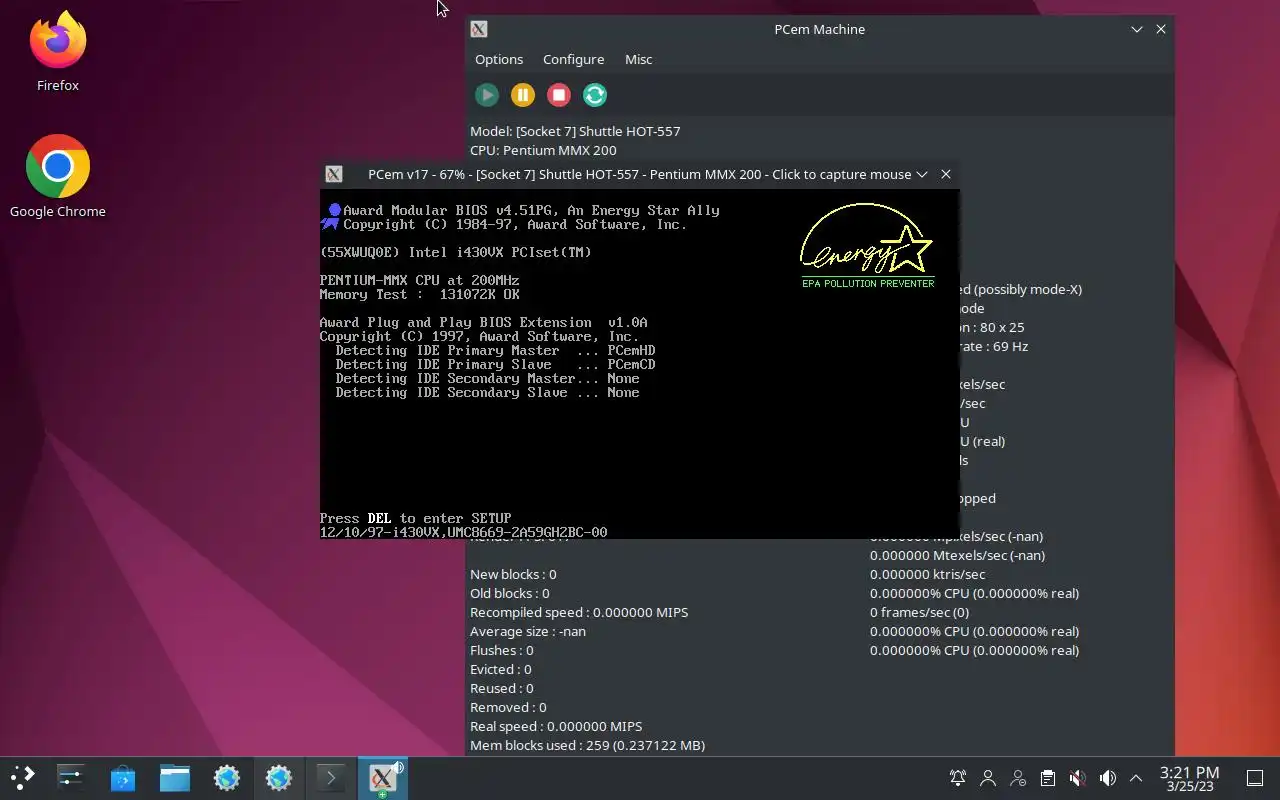The width and height of the screenshot is (1280, 800).
Task: Open PCem Machine title bar dropdown chevron
Action: pyautogui.click(x=1137, y=29)
